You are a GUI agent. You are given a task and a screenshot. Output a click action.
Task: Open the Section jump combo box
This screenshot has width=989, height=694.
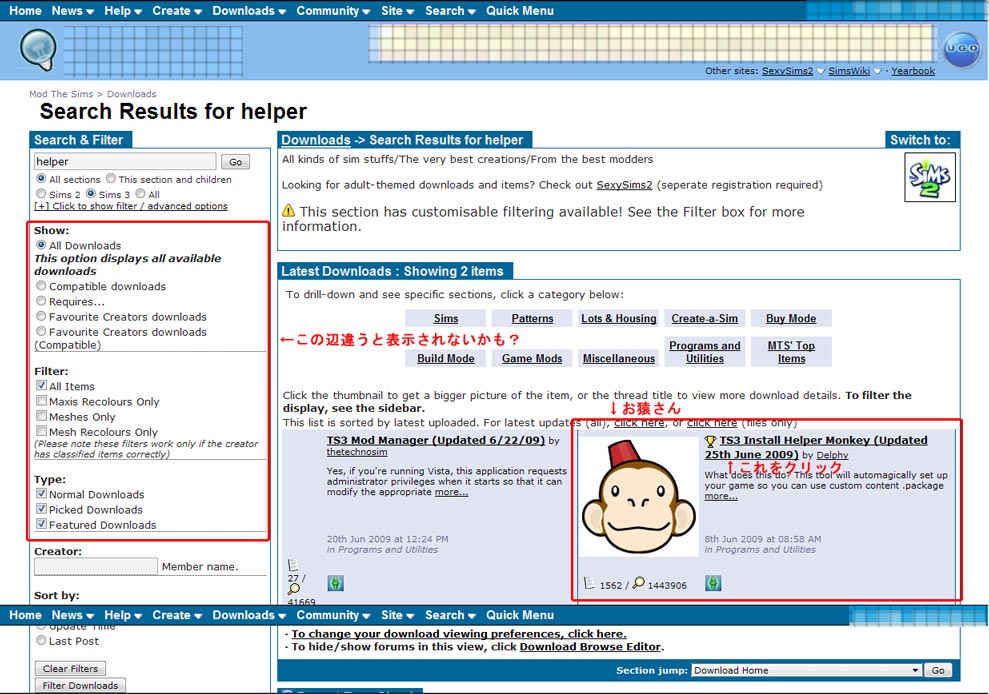(806, 670)
